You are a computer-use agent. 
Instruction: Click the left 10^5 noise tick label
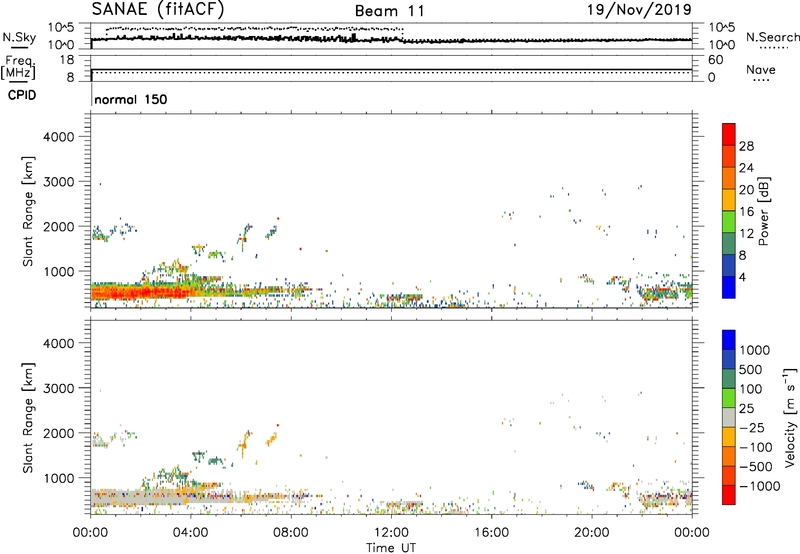[61, 27]
